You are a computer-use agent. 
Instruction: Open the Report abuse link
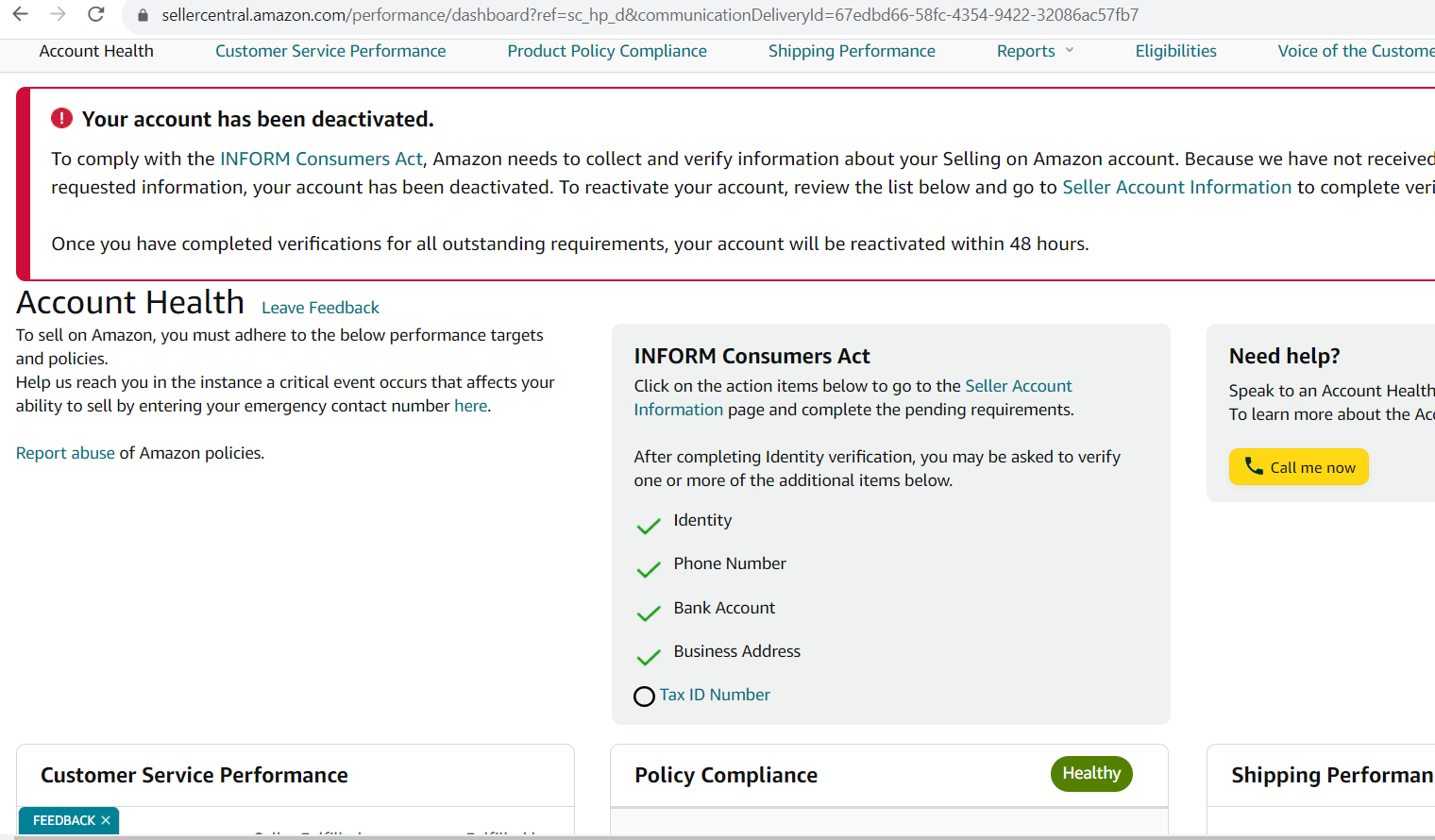coord(65,453)
